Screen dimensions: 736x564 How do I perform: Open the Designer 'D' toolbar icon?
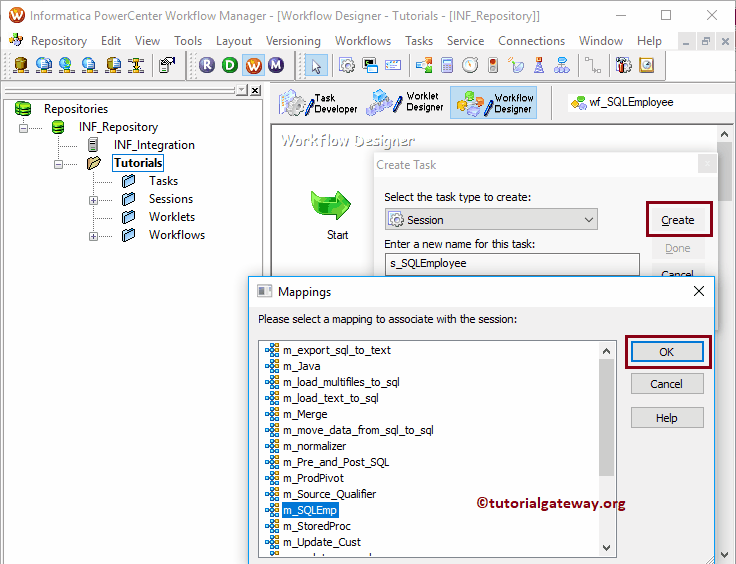coord(230,65)
